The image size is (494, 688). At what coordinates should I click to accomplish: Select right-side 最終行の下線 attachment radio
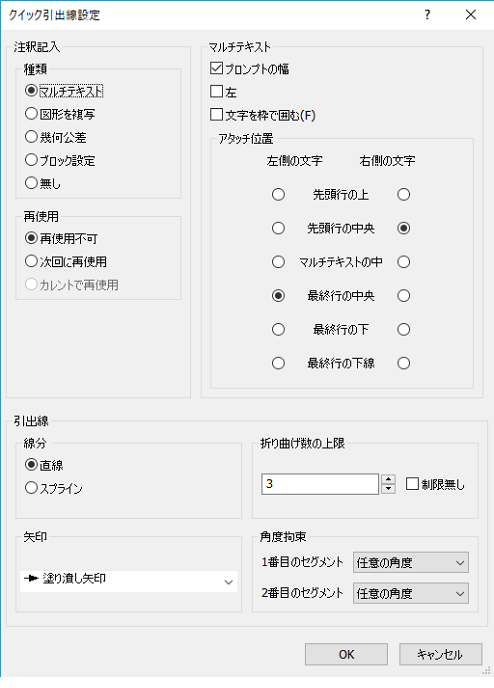404,363
